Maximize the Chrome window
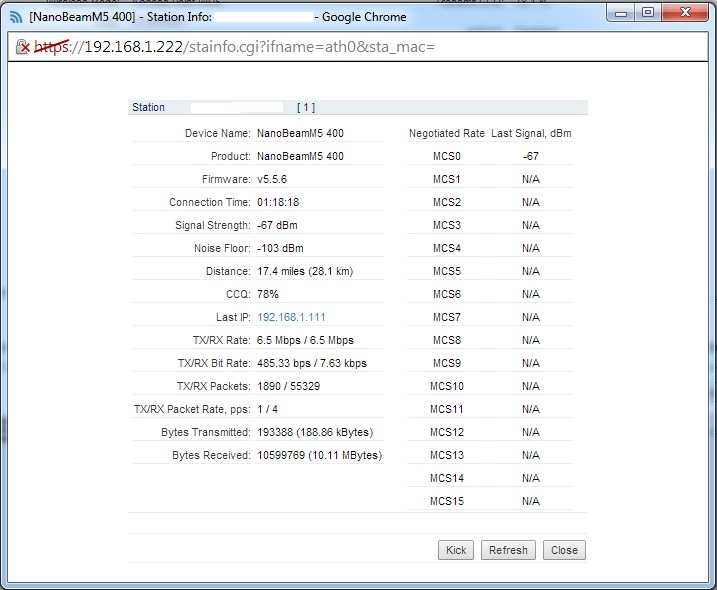Viewport: 717px width, 590px height. [647, 13]
